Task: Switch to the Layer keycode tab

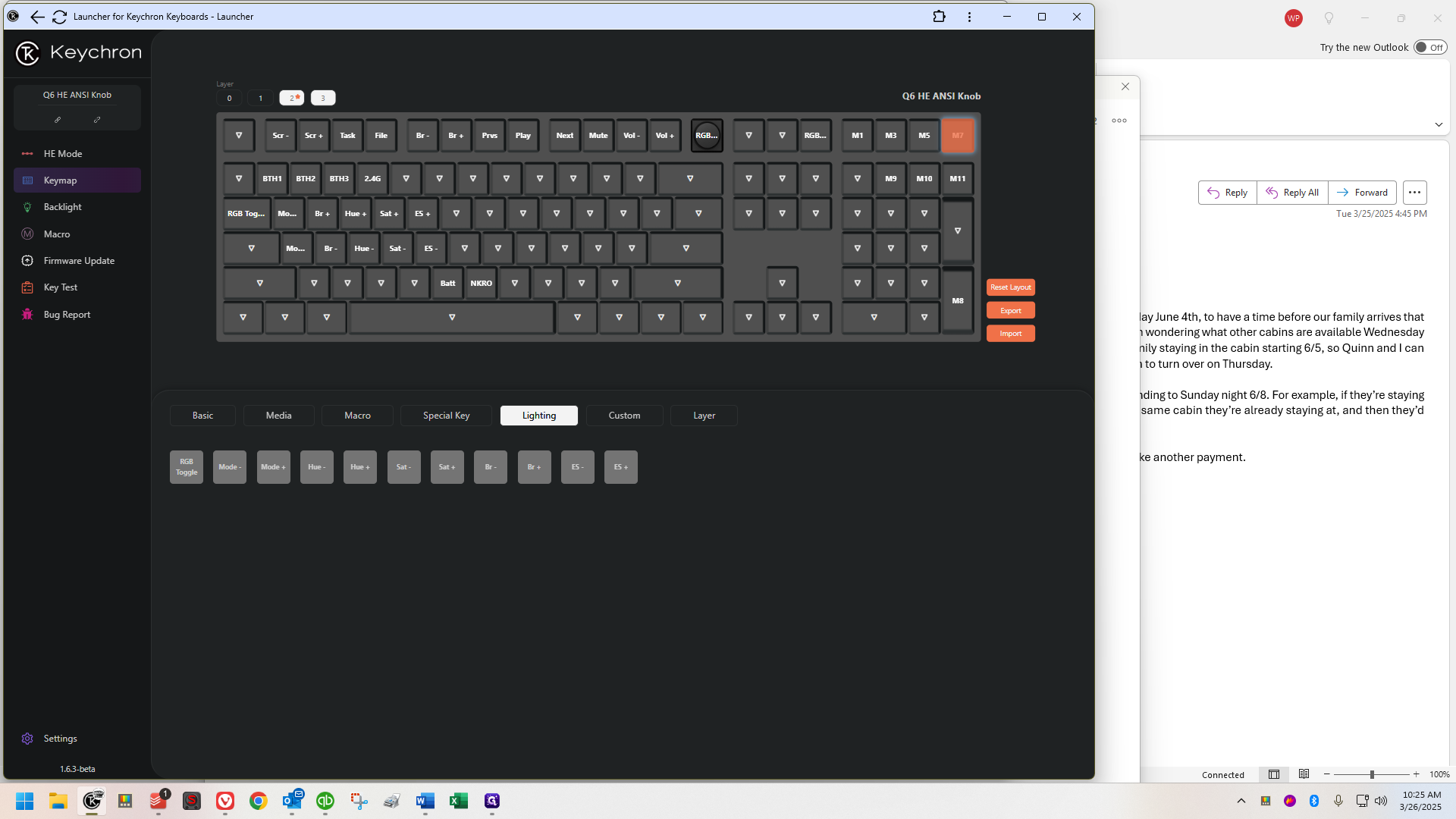Action: tap(704, 416)
